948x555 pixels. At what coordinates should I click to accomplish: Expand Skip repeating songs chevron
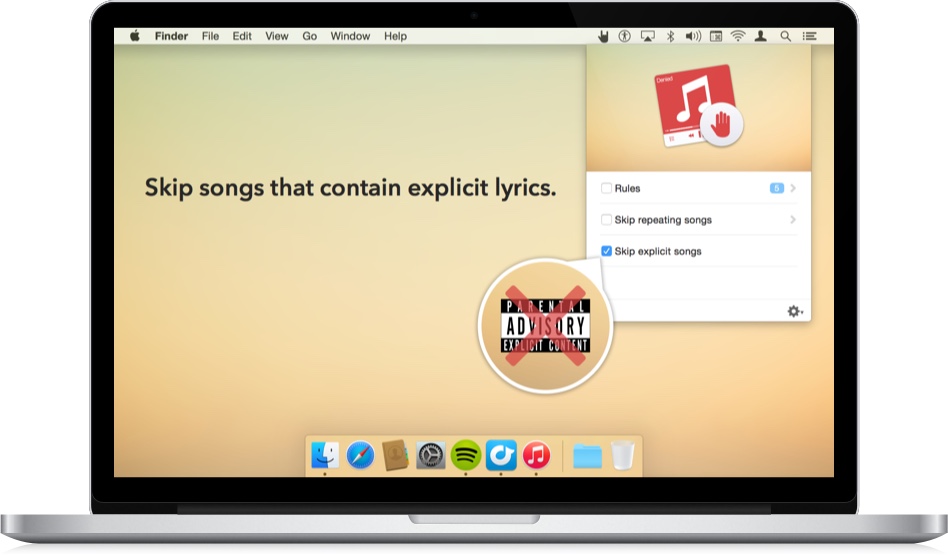pyautogui.click(x=793, y=219)
